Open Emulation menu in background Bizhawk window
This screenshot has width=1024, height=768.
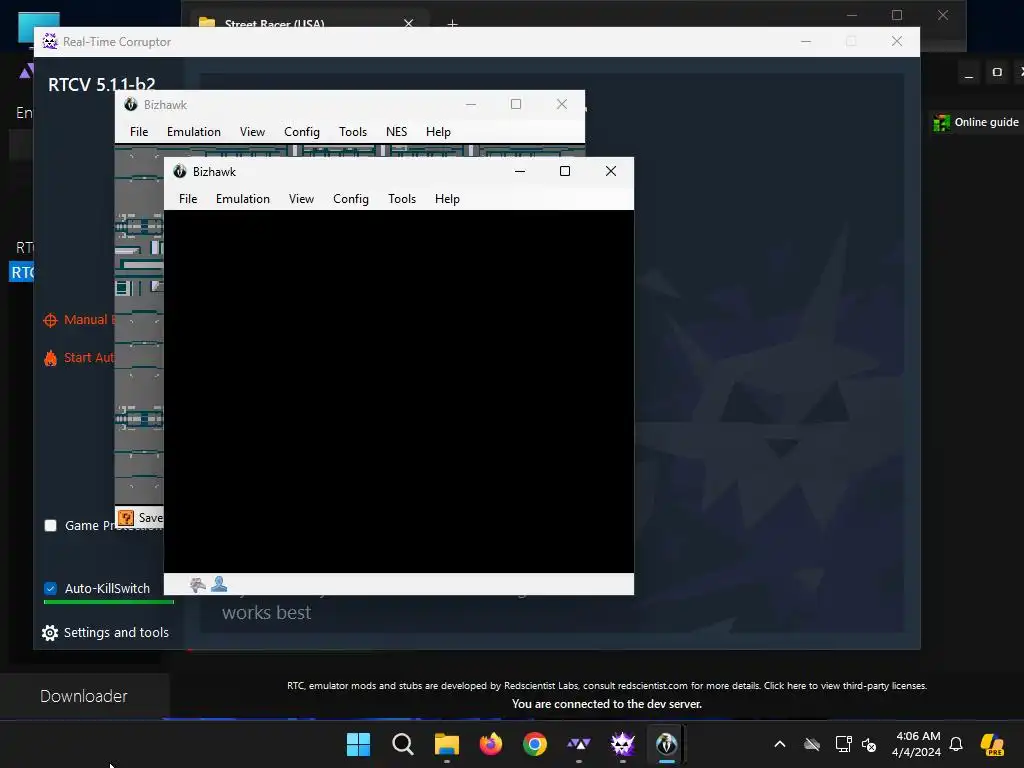pos(193,132)
